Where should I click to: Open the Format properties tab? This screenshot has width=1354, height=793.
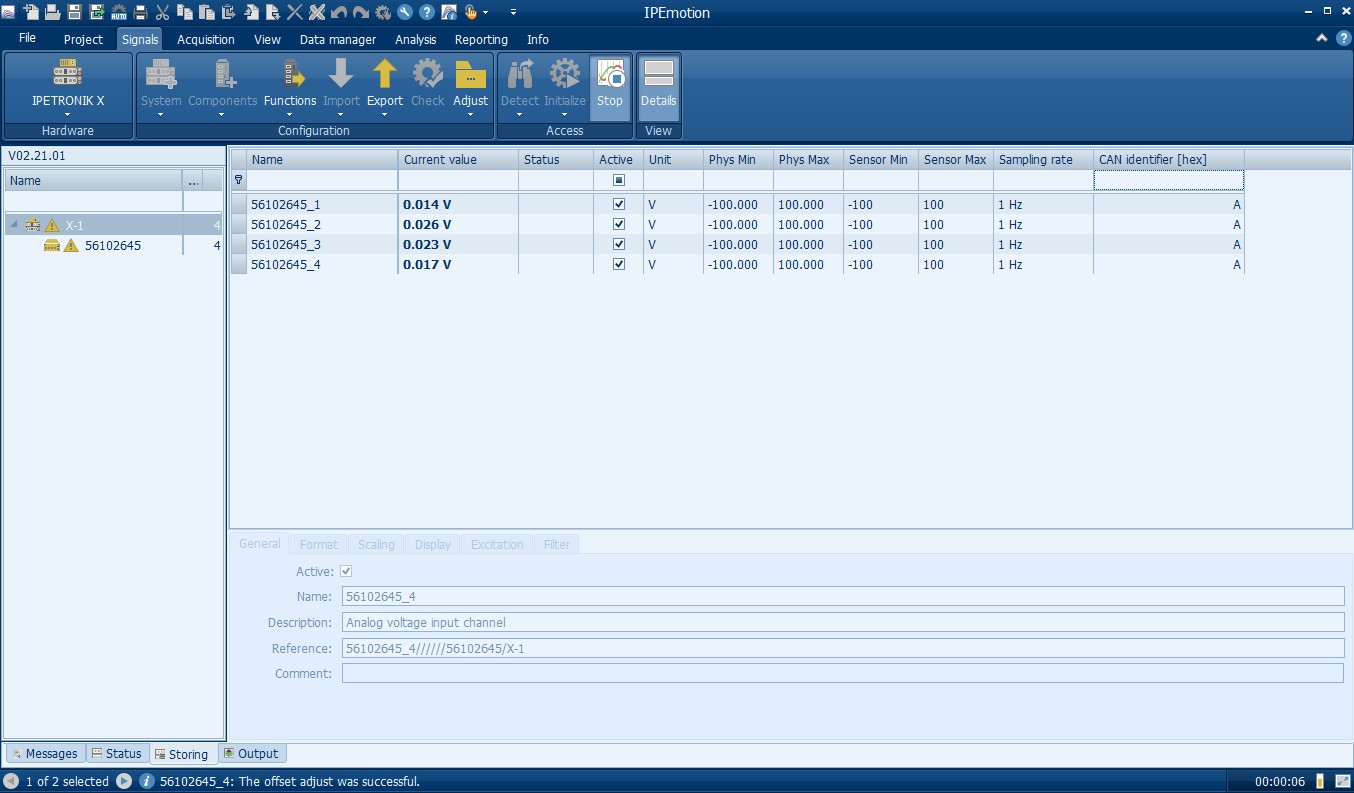click(x=319, y=545)
